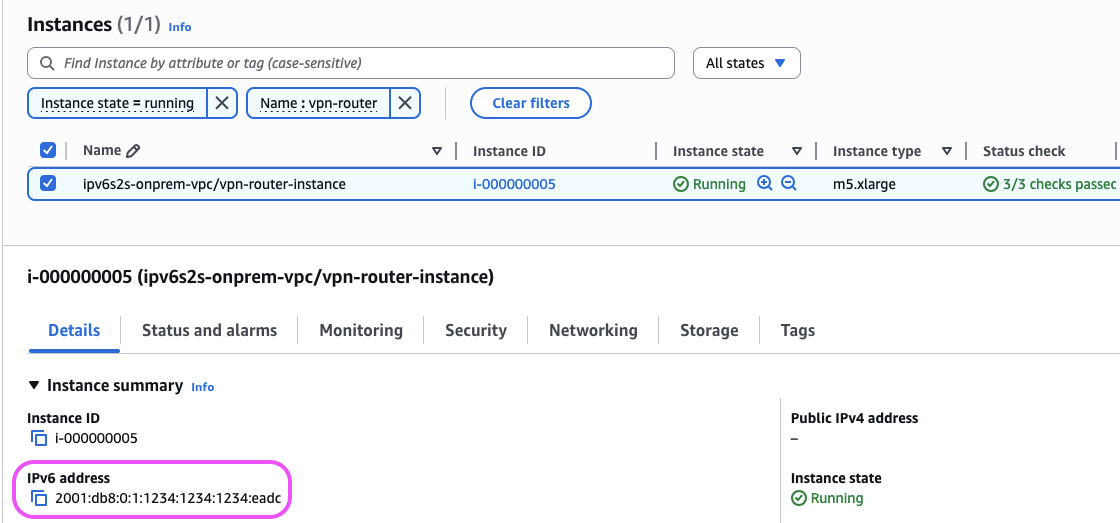Viewport: 1120px width, 523px height.
Task: Open instance link i-000000005 in table
Action: click(514, 184)
